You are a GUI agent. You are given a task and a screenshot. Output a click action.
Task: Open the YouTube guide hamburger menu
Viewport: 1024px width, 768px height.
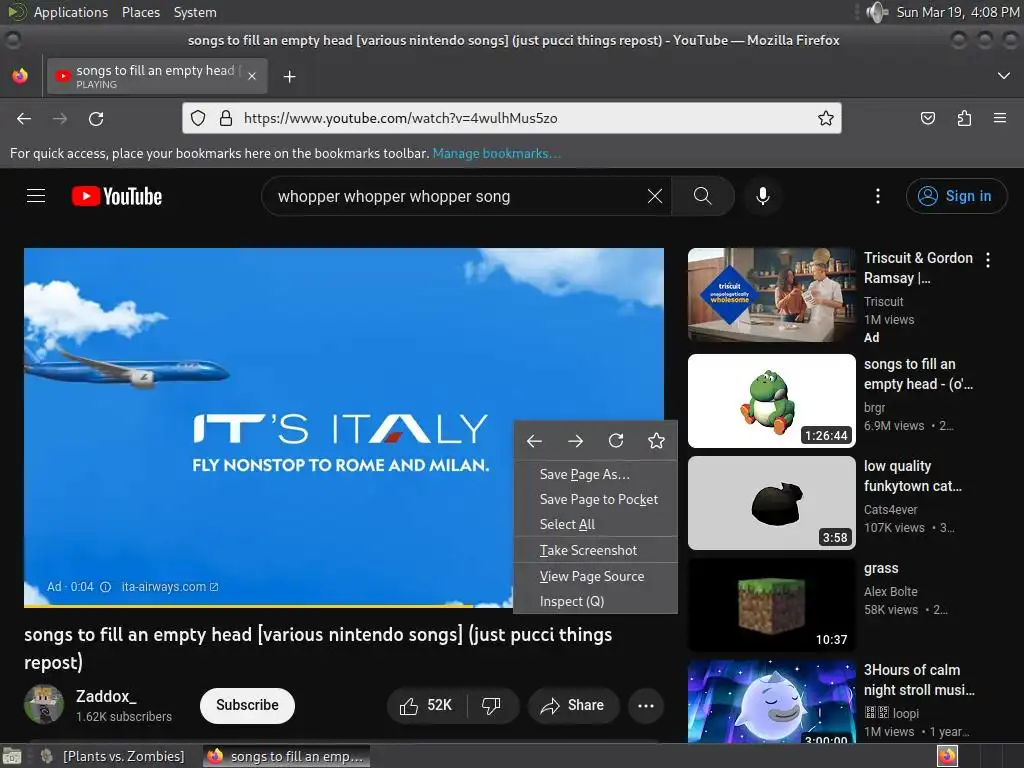(x=36, y=196)
